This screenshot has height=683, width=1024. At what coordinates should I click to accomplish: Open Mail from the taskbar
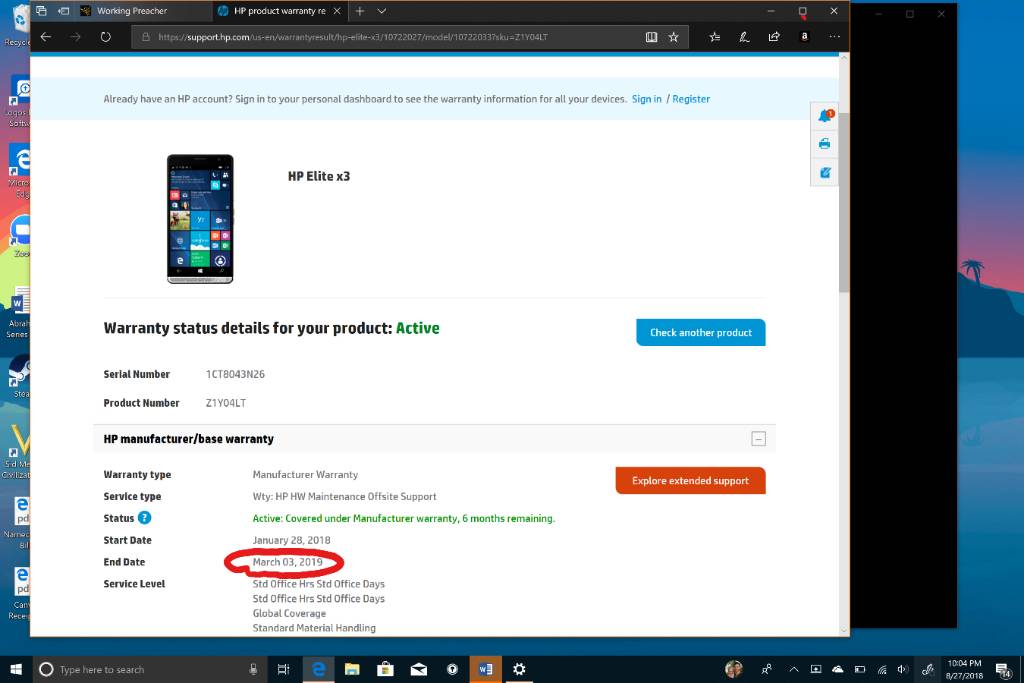coord(419,669)
